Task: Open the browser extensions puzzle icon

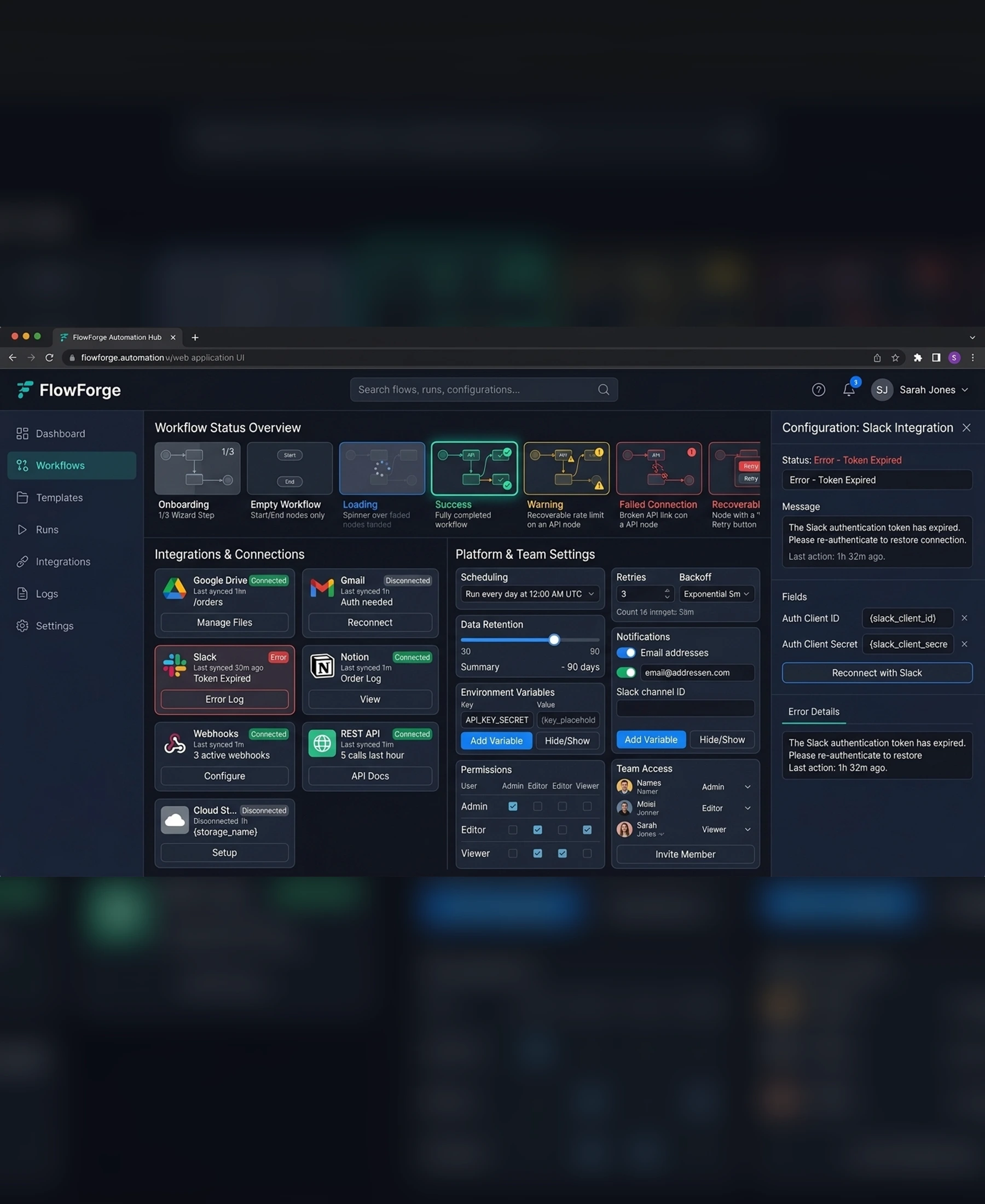Action: pos(918,357)
